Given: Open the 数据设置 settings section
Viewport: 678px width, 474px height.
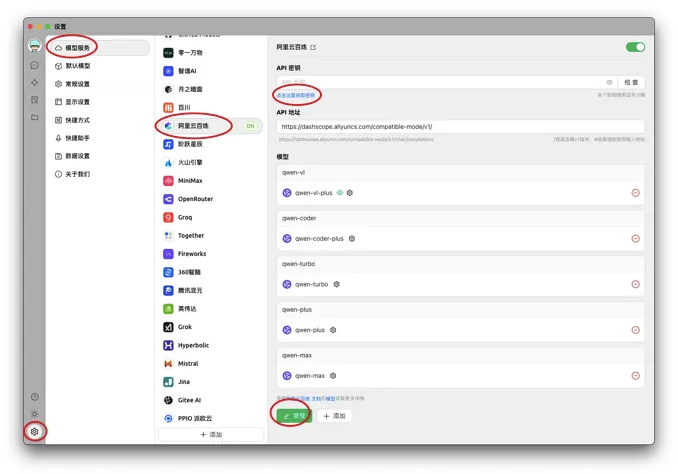Looking at the screenshot, I should click(x=100, y=156).
